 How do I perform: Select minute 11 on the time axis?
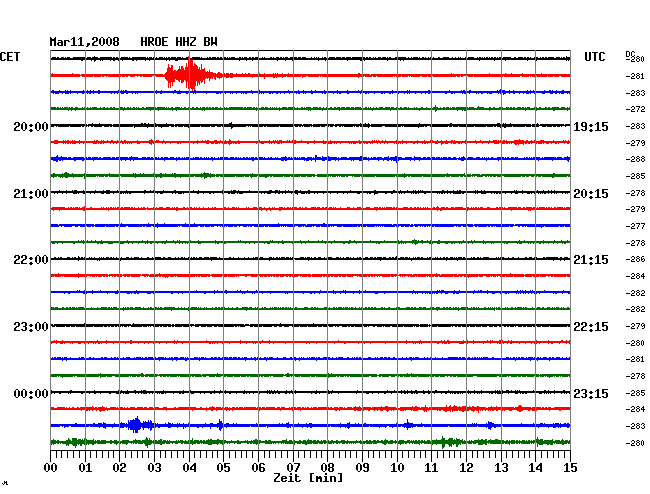pos(432,468)
